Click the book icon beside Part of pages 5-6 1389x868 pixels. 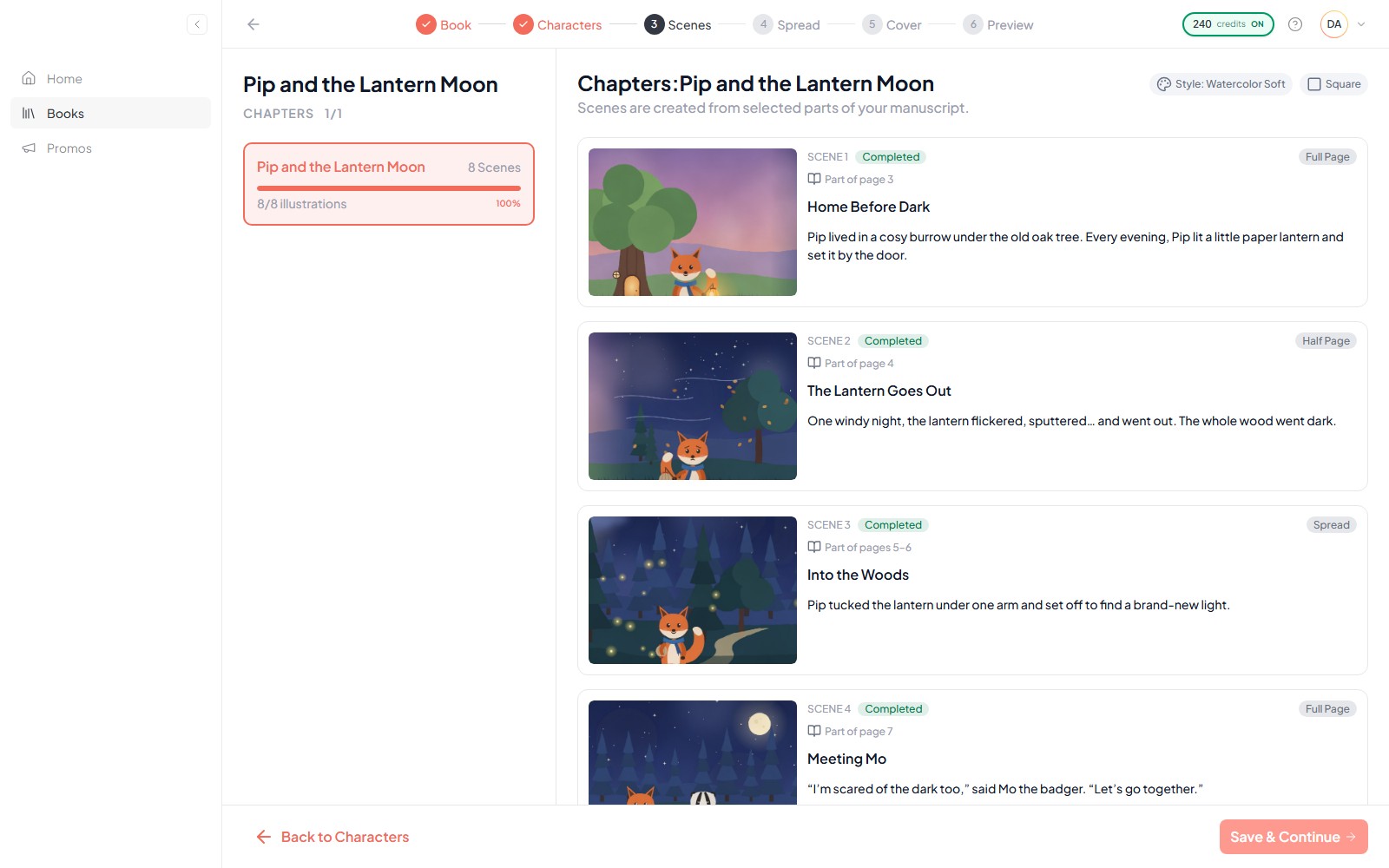coord(814,547)
